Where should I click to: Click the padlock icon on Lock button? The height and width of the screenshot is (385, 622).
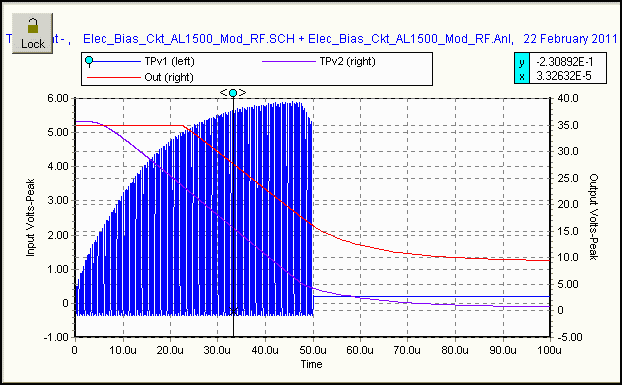[x=33, y=26]
